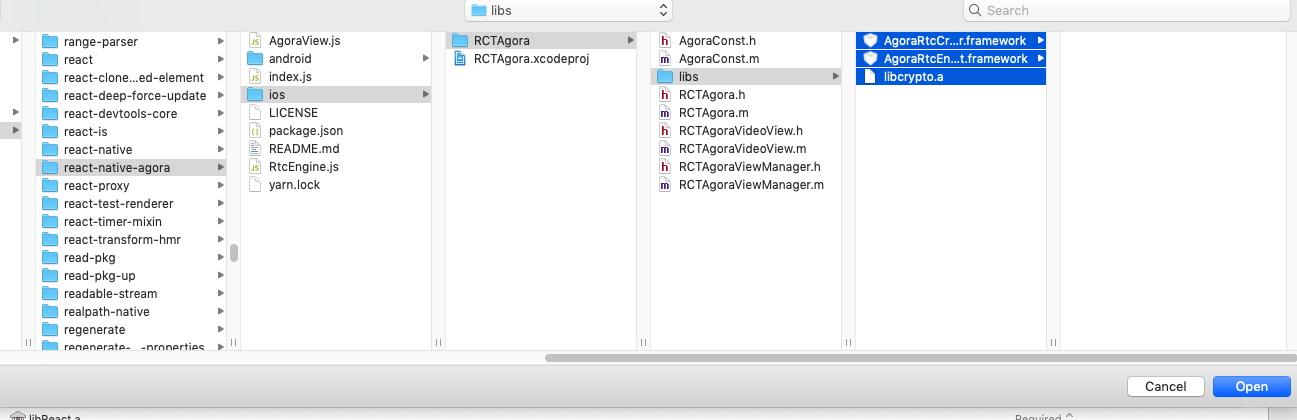Click the RCTAgora.xcodeproj project icon

(460, 59)
